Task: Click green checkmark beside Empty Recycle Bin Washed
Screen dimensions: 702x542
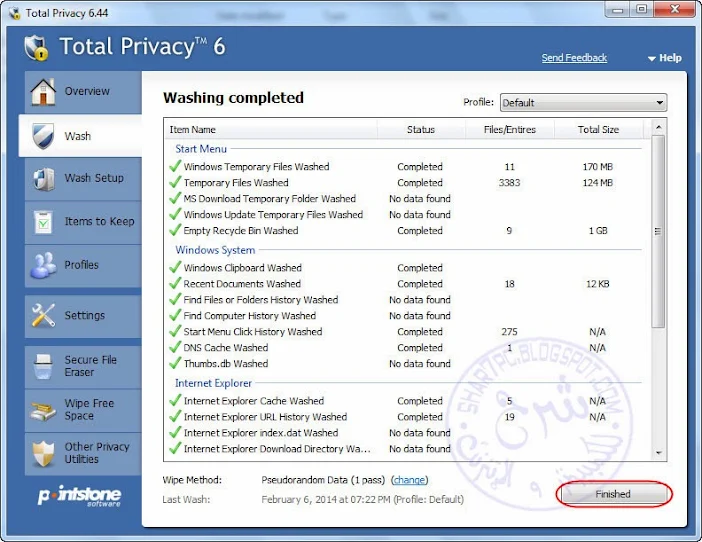Action: [175, 230]
